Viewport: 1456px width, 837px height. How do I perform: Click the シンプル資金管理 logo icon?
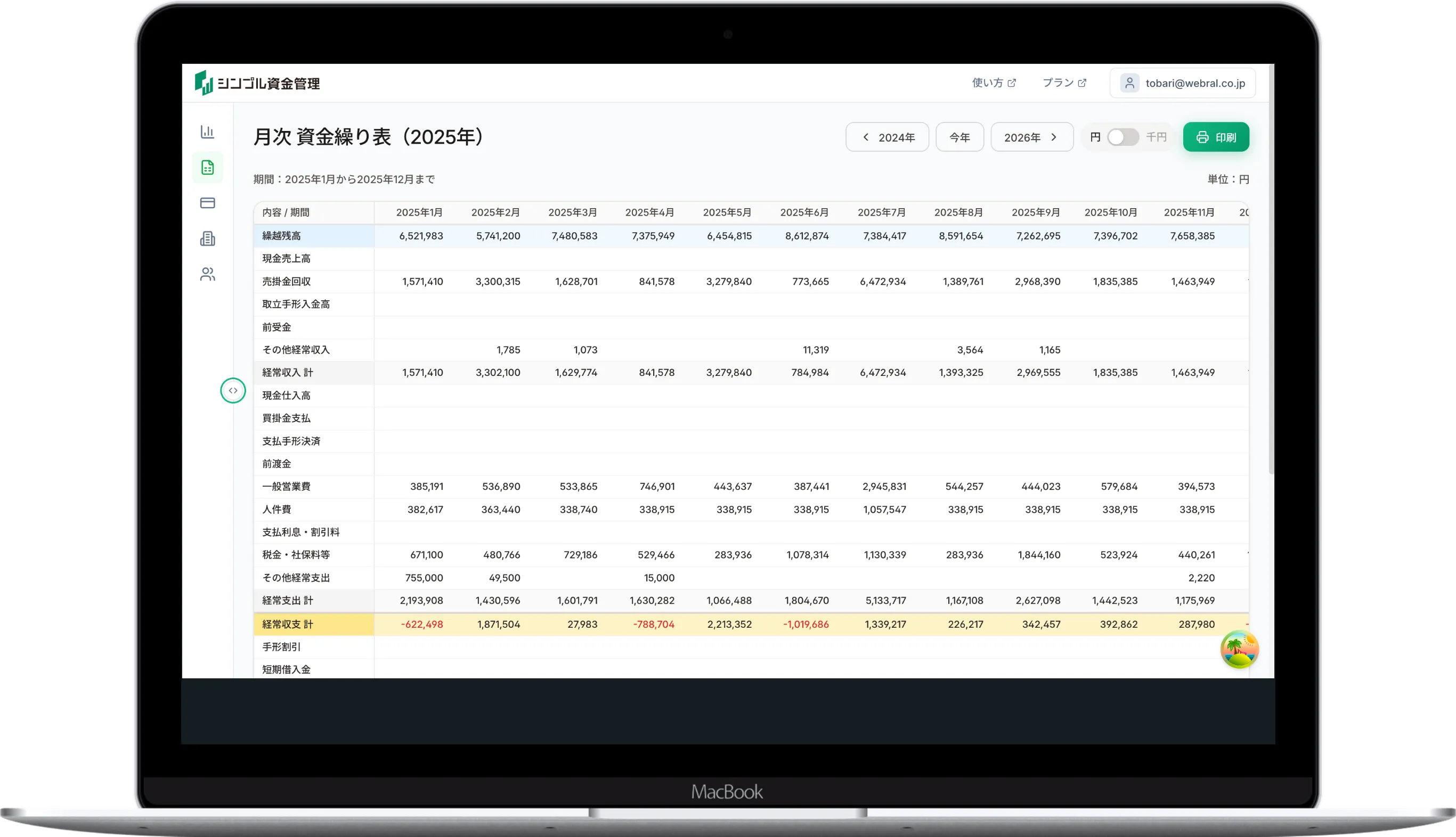coord(205,83)
